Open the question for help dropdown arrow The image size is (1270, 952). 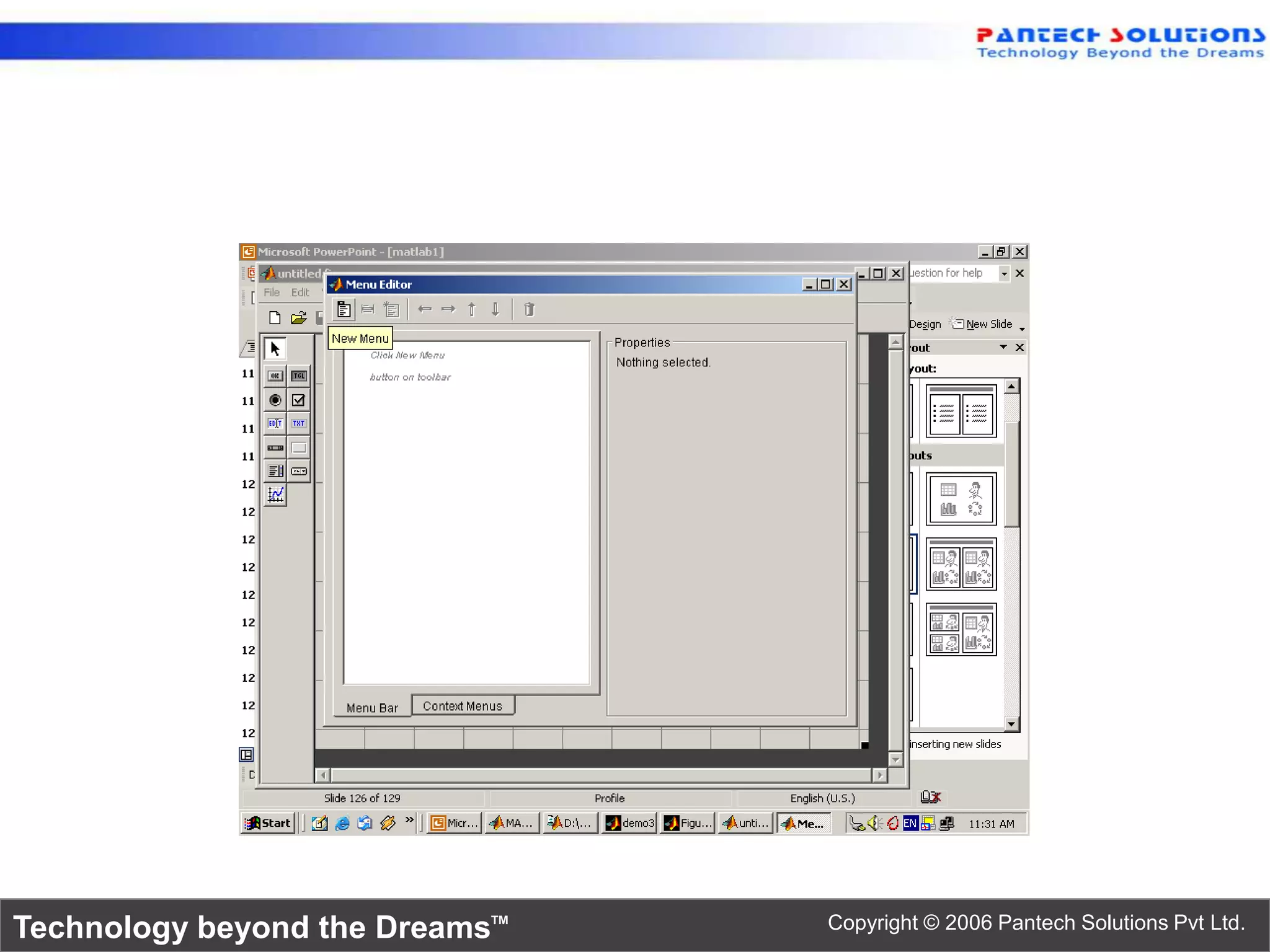pyautogui.click(x=1004, y=273)
